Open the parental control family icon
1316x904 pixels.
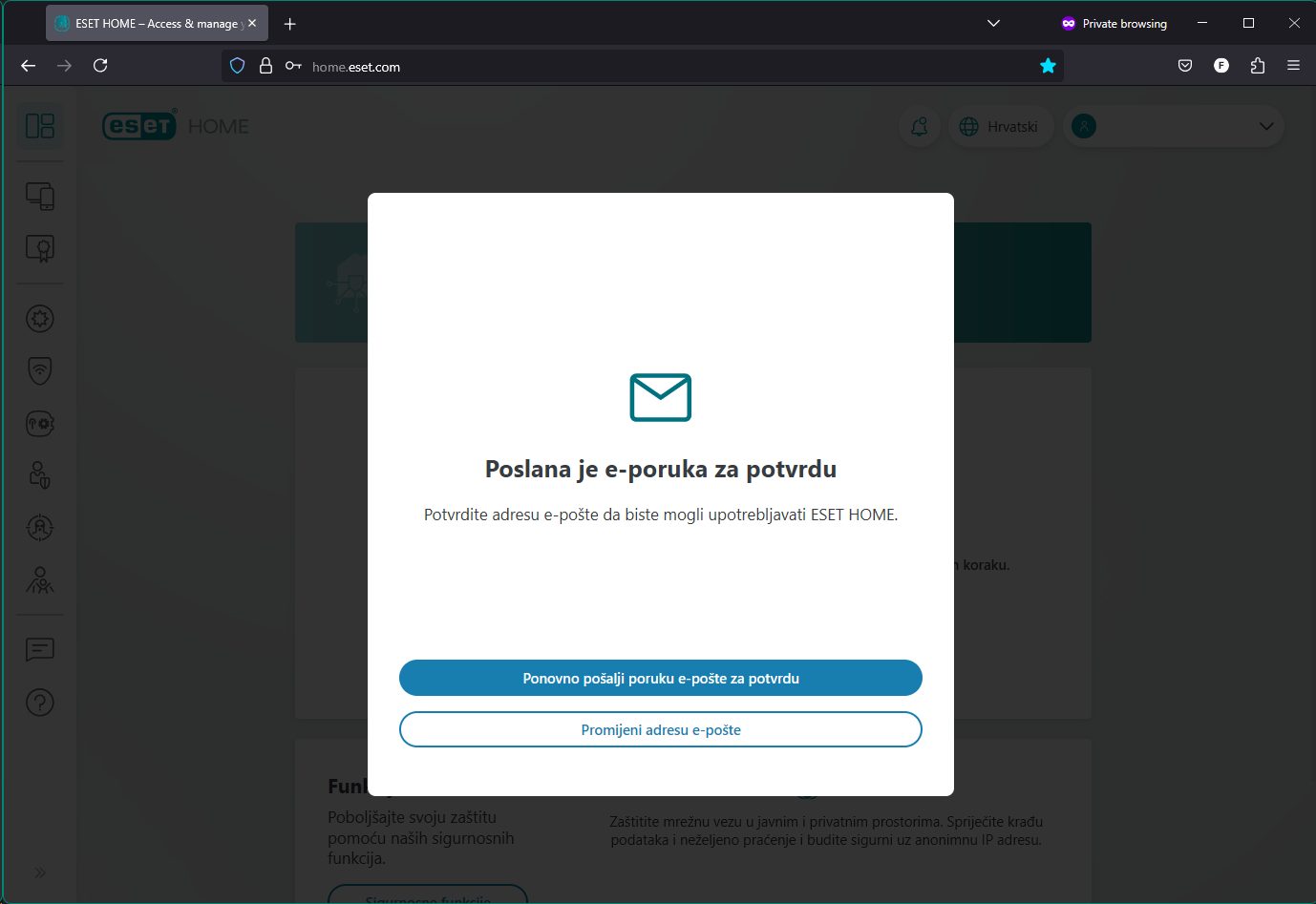point(40,580)
